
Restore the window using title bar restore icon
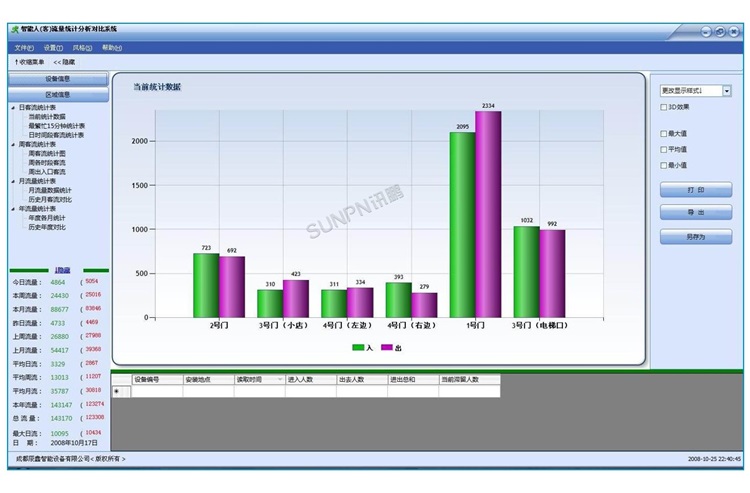click(x=719, y=32)
